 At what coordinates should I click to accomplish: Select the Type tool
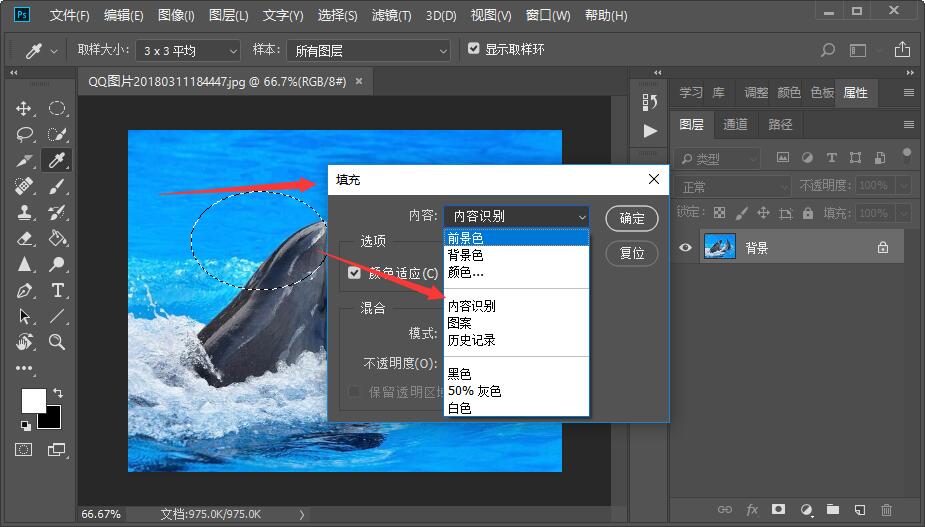pyautogui.click(x=57, y=290)
